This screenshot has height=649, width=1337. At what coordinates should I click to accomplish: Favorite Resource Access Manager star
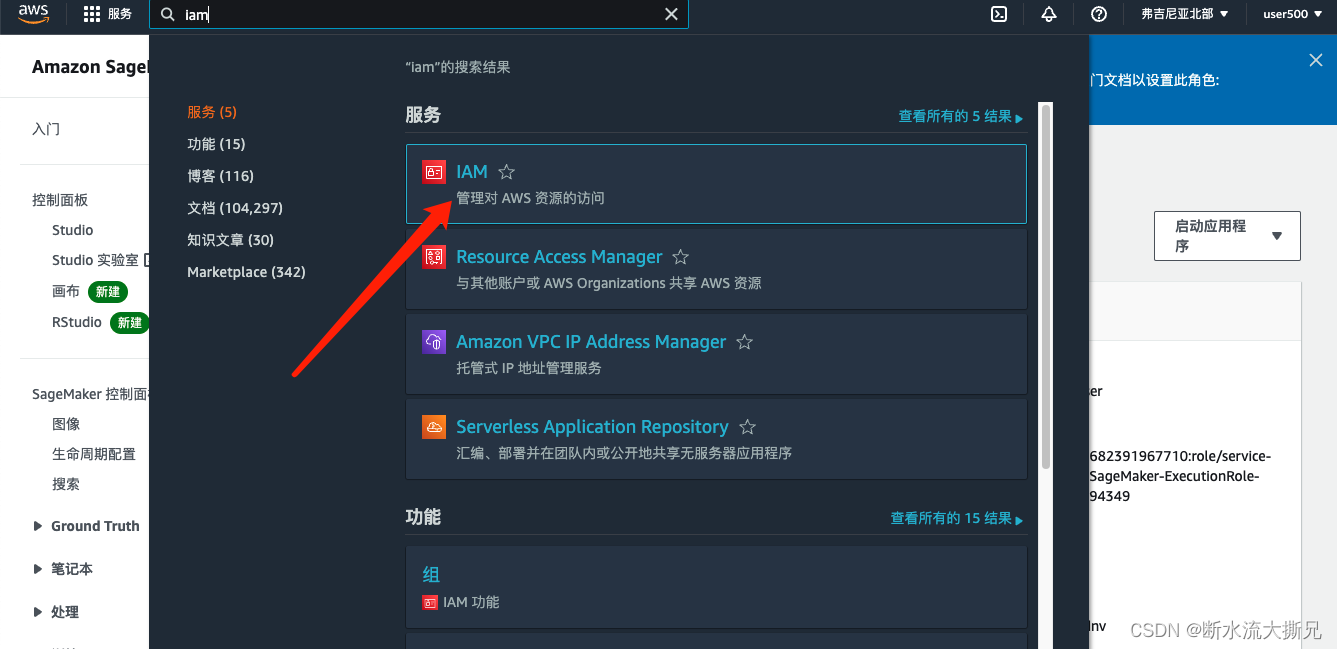click(681, 257)
